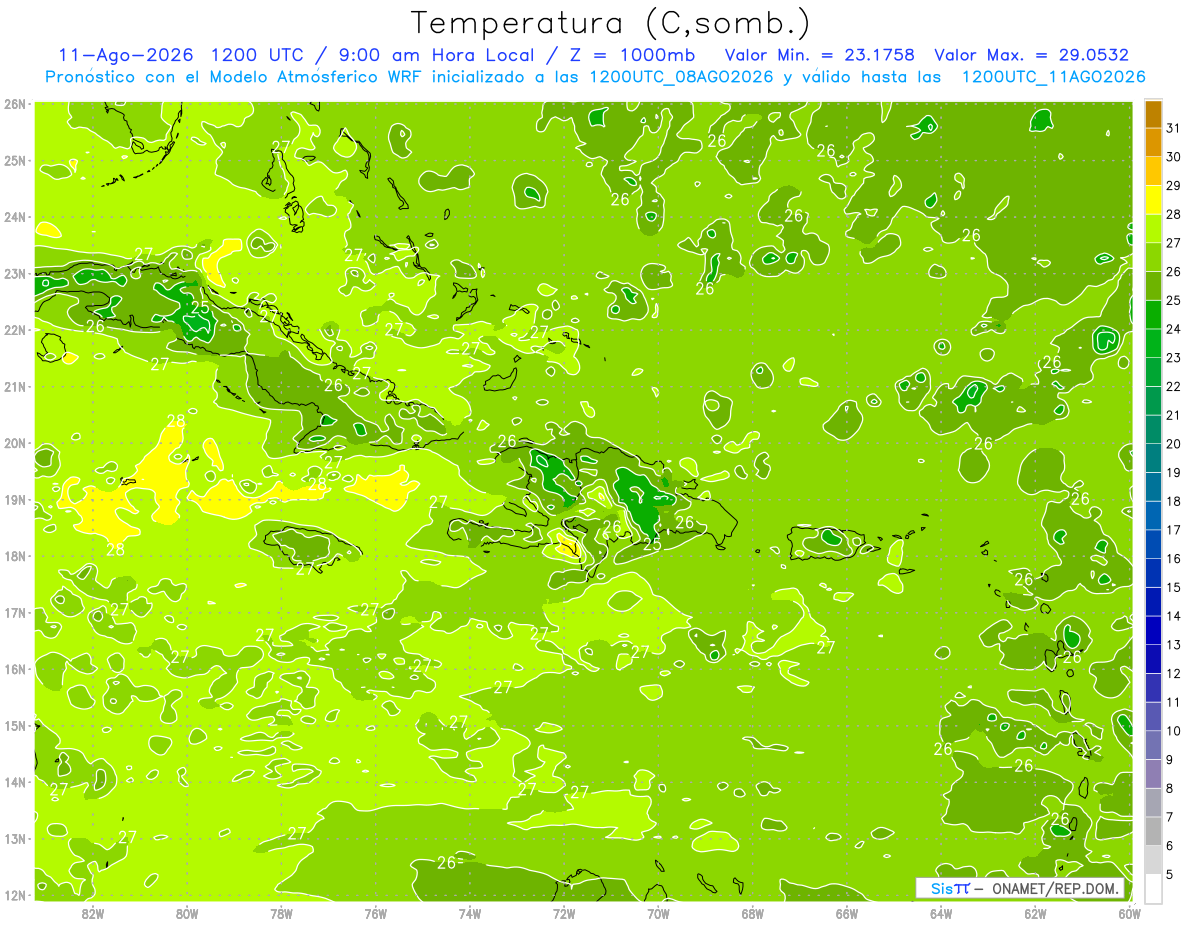The image size is (1200, 927).
Task: Click the longitude axis label "66W"
Action: (x=847, y=913)
